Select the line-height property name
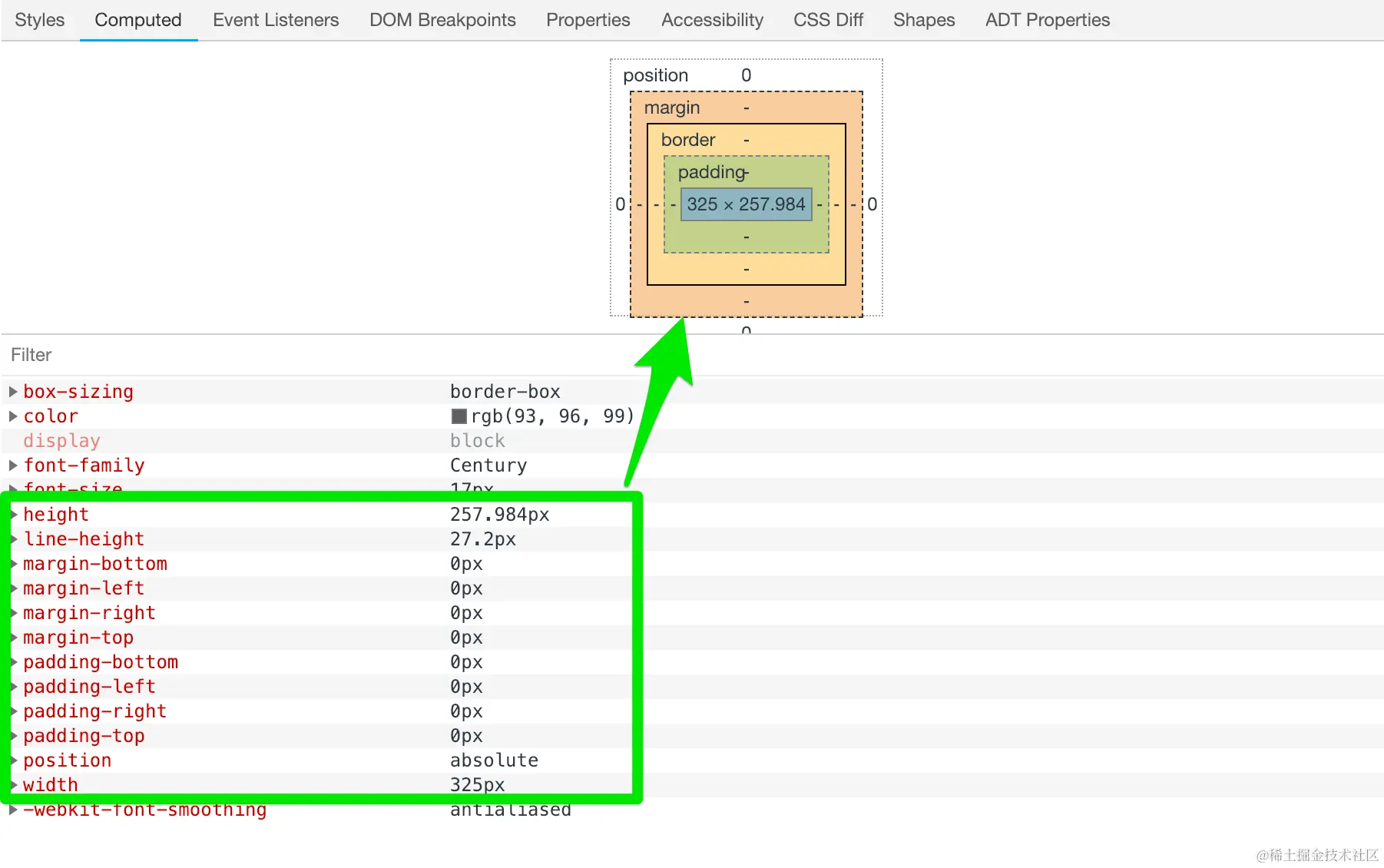This screenshot has height=868, width=1384. 84,539
